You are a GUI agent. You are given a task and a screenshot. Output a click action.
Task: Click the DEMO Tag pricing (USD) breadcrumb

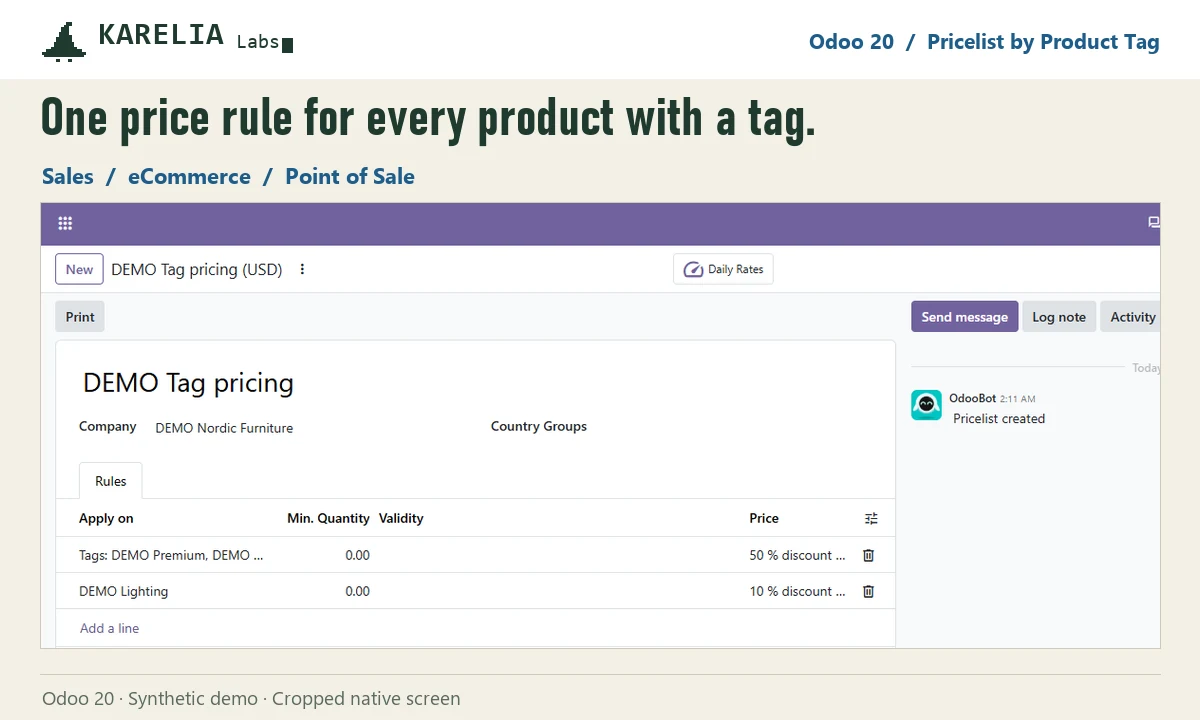click(x=197, y=269)
